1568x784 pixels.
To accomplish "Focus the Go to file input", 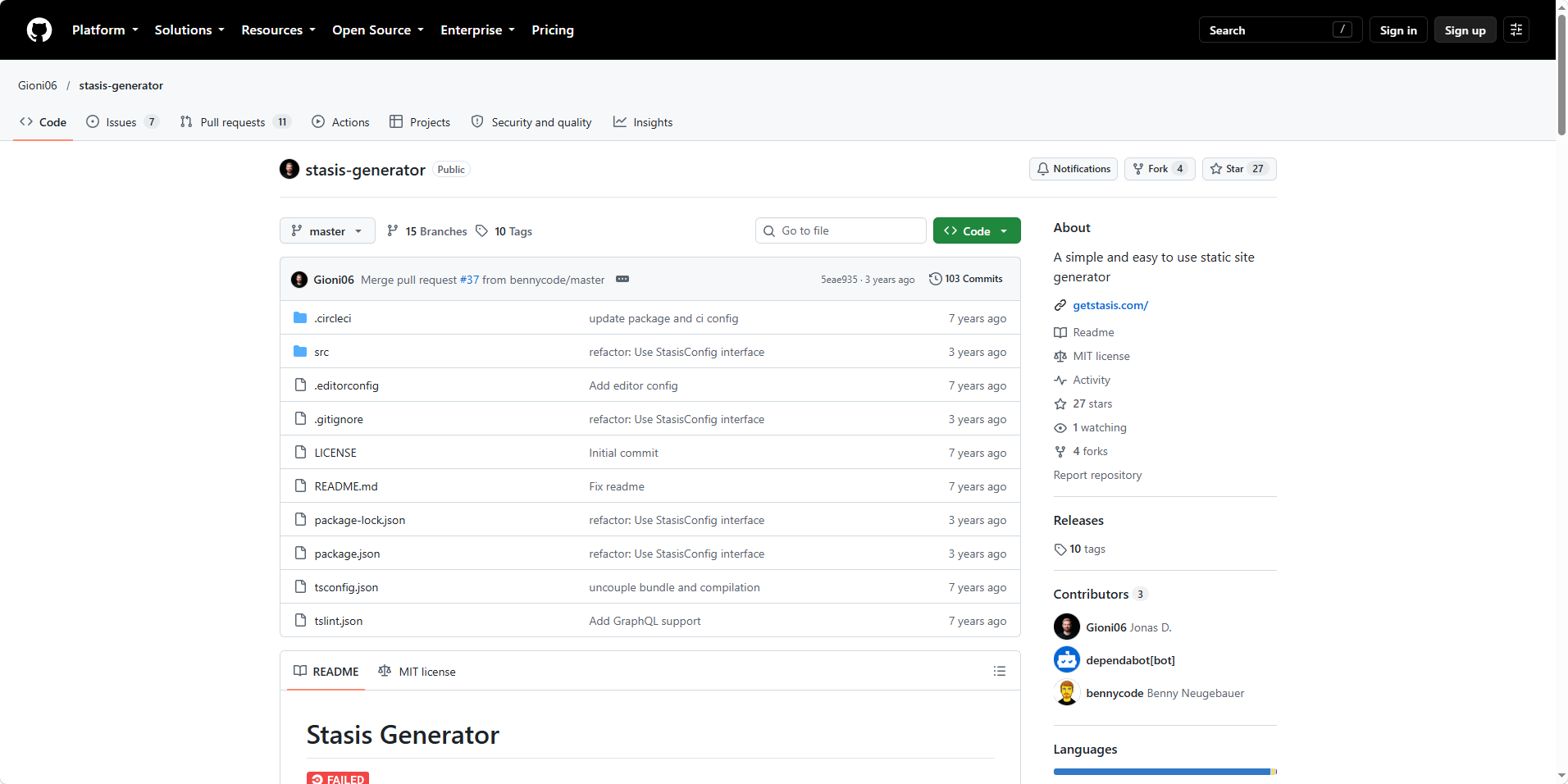I will point(841,230).
